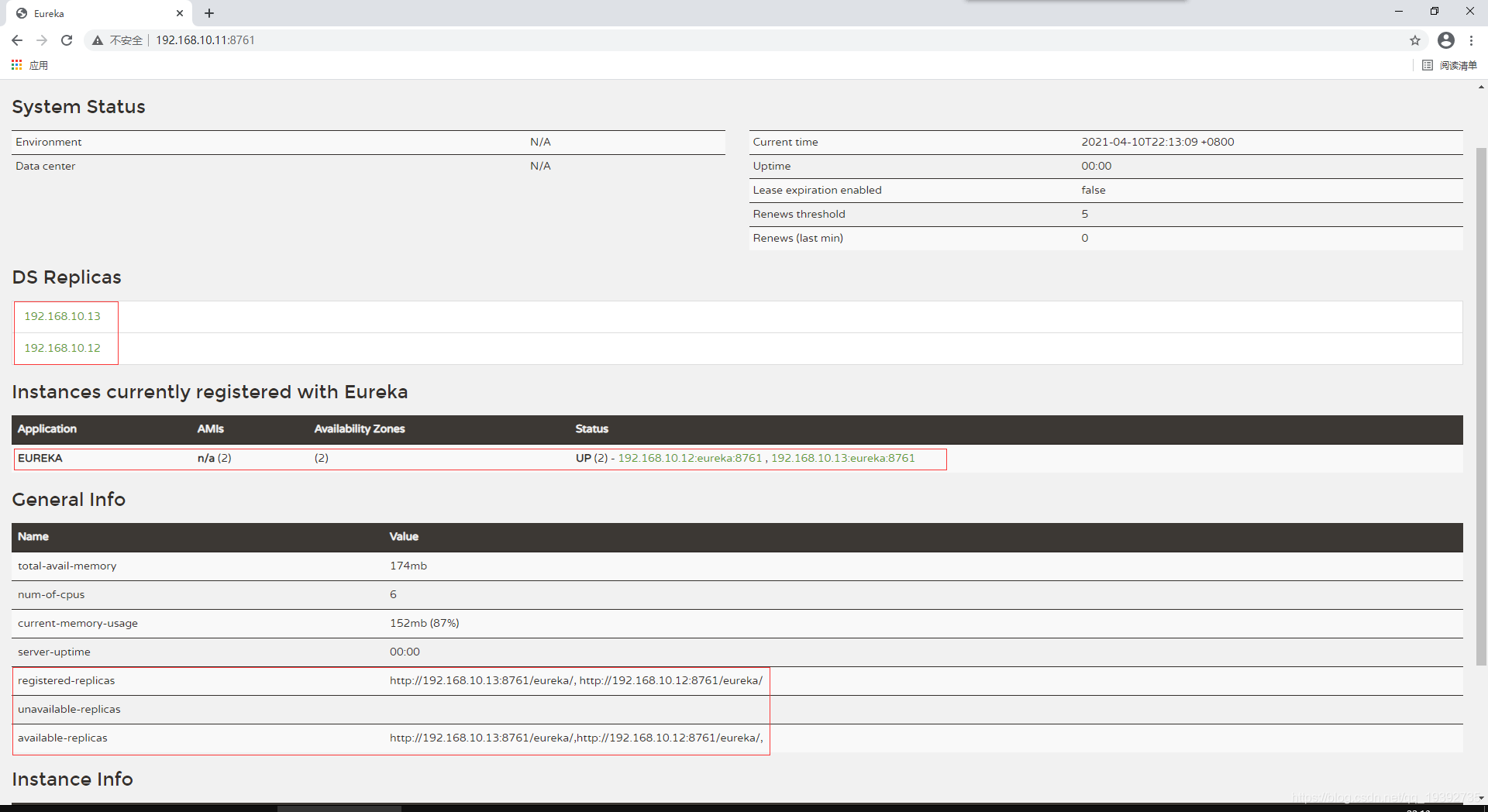Image resolution: width=1488 pixels, height=812 pixels.
Task: Click the General Info heading
Action: (69, 500)
